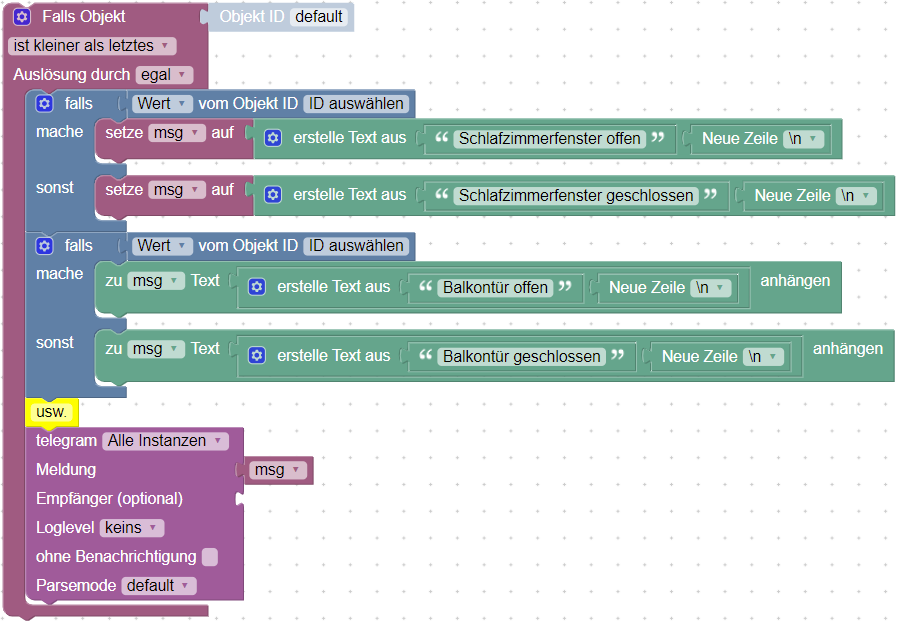Click 'anhängen' on the Balkontür geschlossen block
900x626 pixels.
(x=848, y=349)
